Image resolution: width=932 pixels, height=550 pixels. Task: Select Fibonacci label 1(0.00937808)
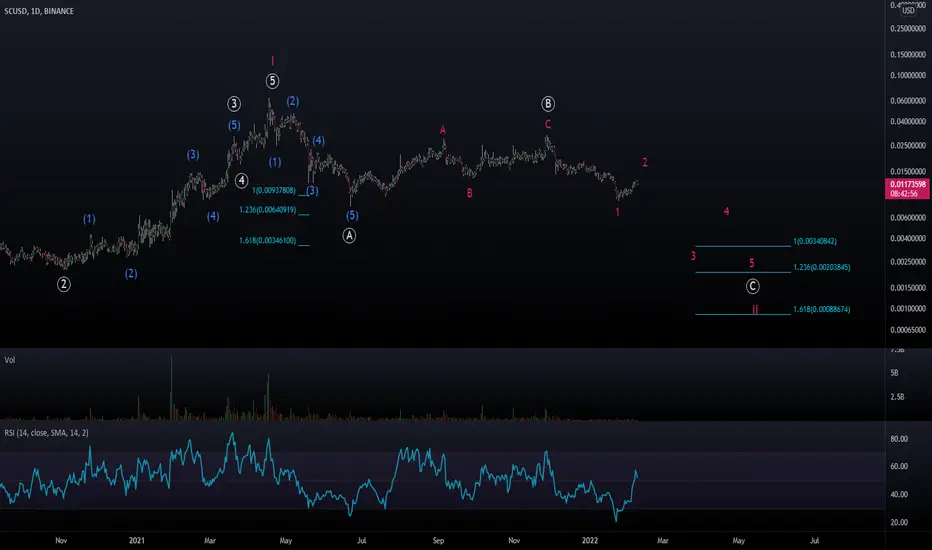273,190
